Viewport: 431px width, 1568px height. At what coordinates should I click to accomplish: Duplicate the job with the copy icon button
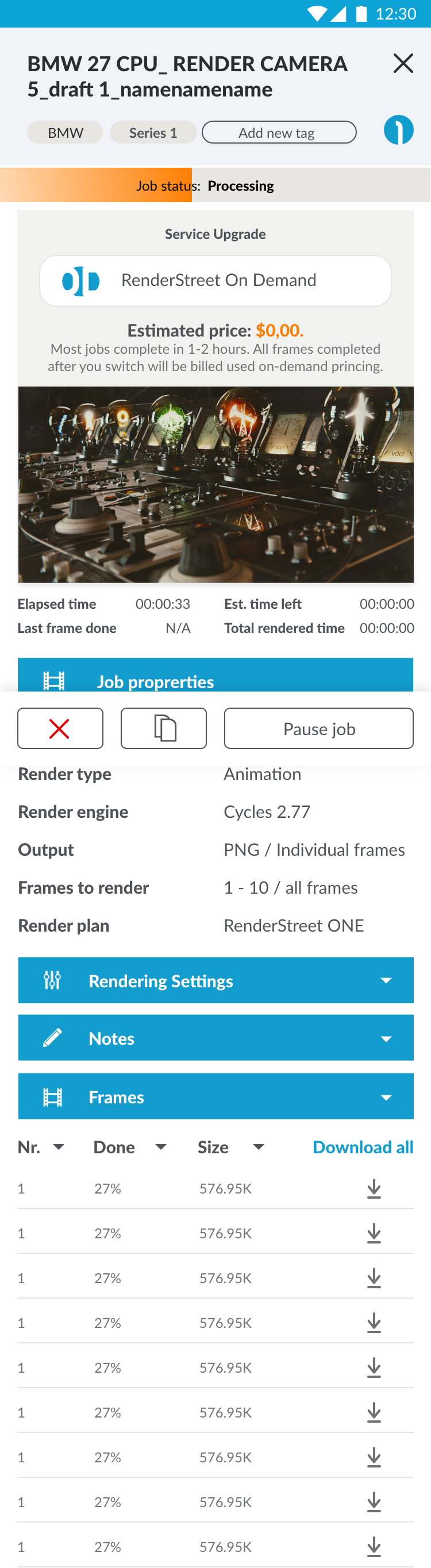(164, 728)
